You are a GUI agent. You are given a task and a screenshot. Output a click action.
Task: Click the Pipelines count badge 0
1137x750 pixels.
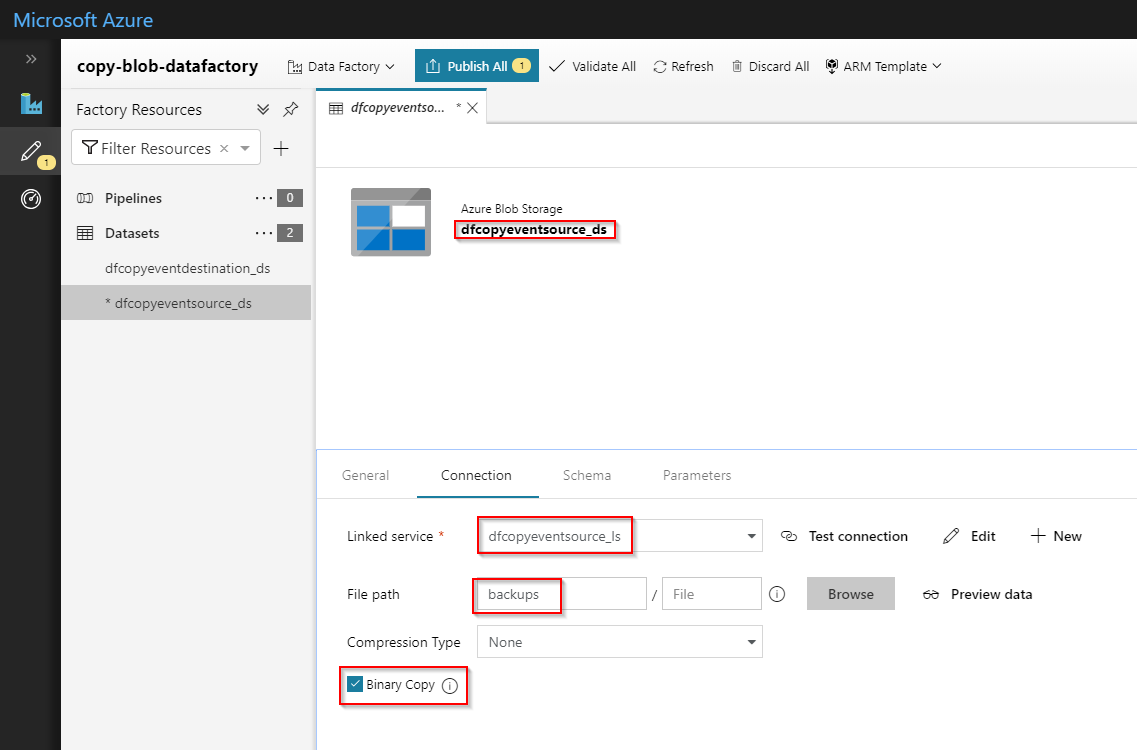point(290,198)
